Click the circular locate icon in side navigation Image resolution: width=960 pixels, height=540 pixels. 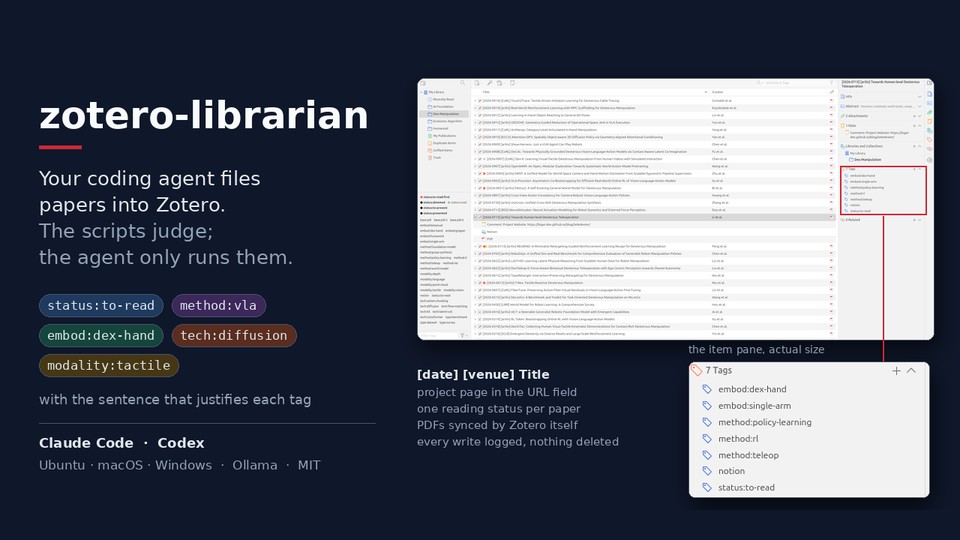[x=929, y=160]
